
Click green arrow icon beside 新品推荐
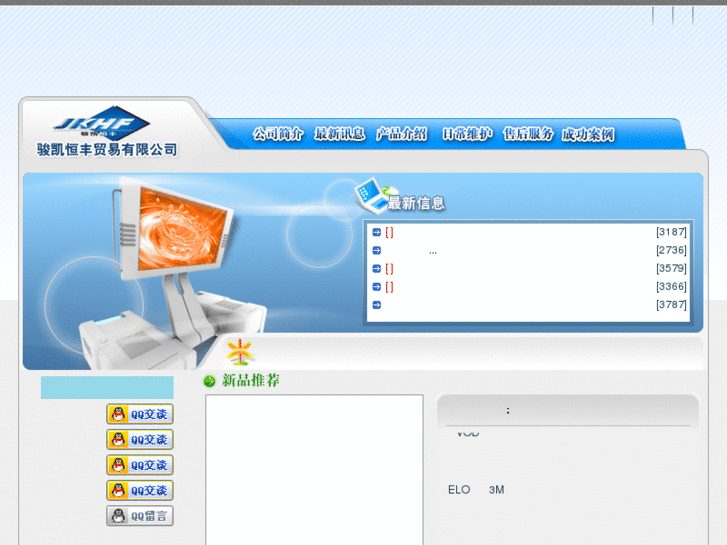[x=210, y=381]
